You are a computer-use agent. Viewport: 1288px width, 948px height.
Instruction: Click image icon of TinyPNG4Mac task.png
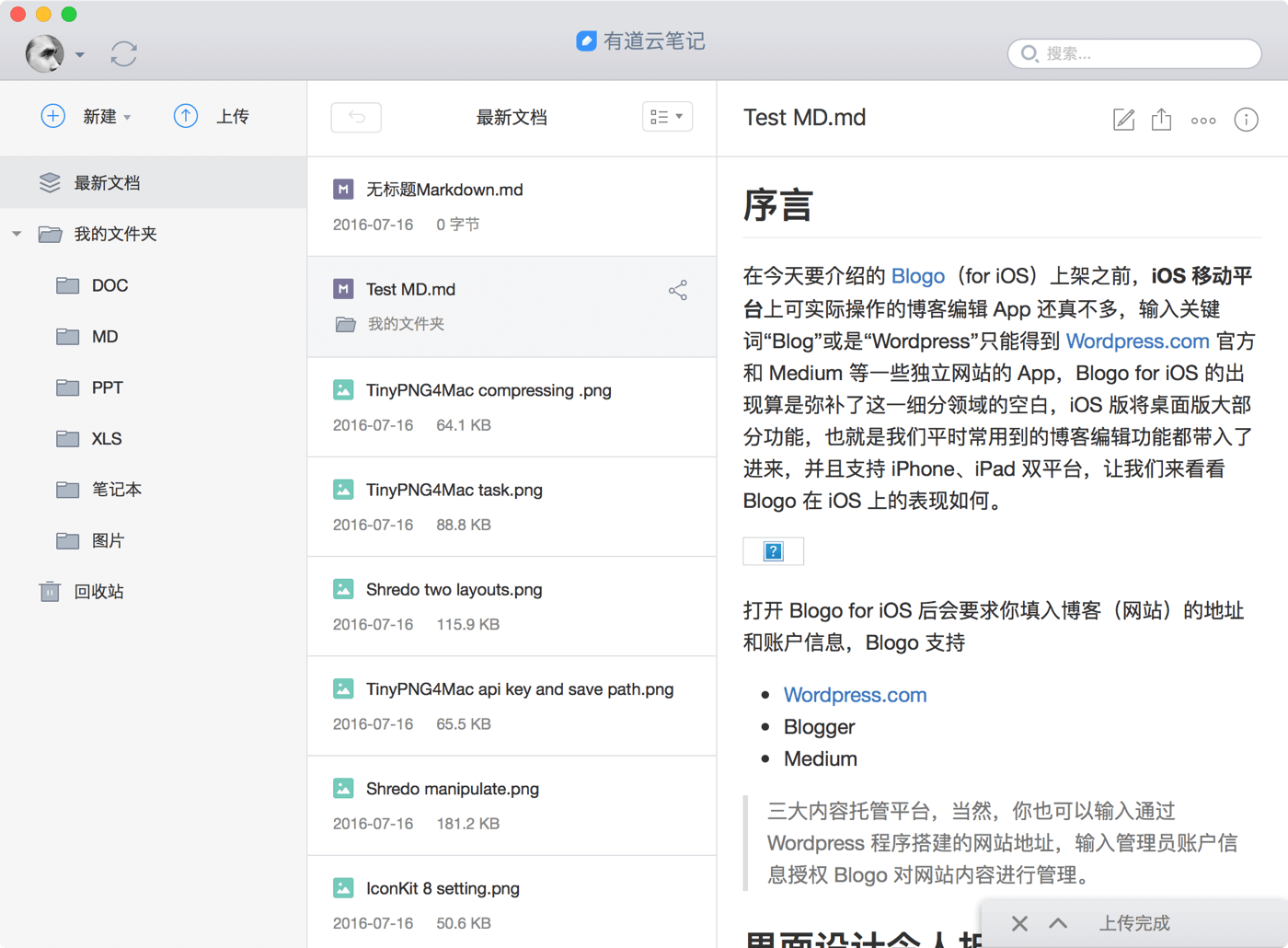(x=343, y=490)
